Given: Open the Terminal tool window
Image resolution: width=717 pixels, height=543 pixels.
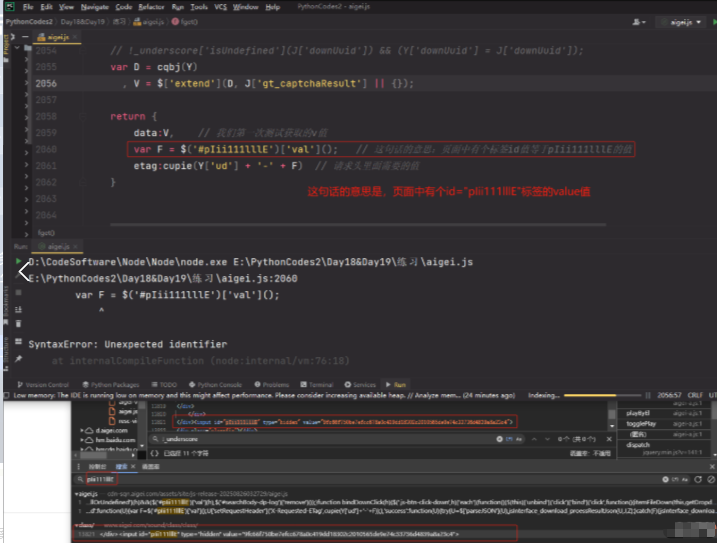Looking at the screenshot, I should 317,385.
